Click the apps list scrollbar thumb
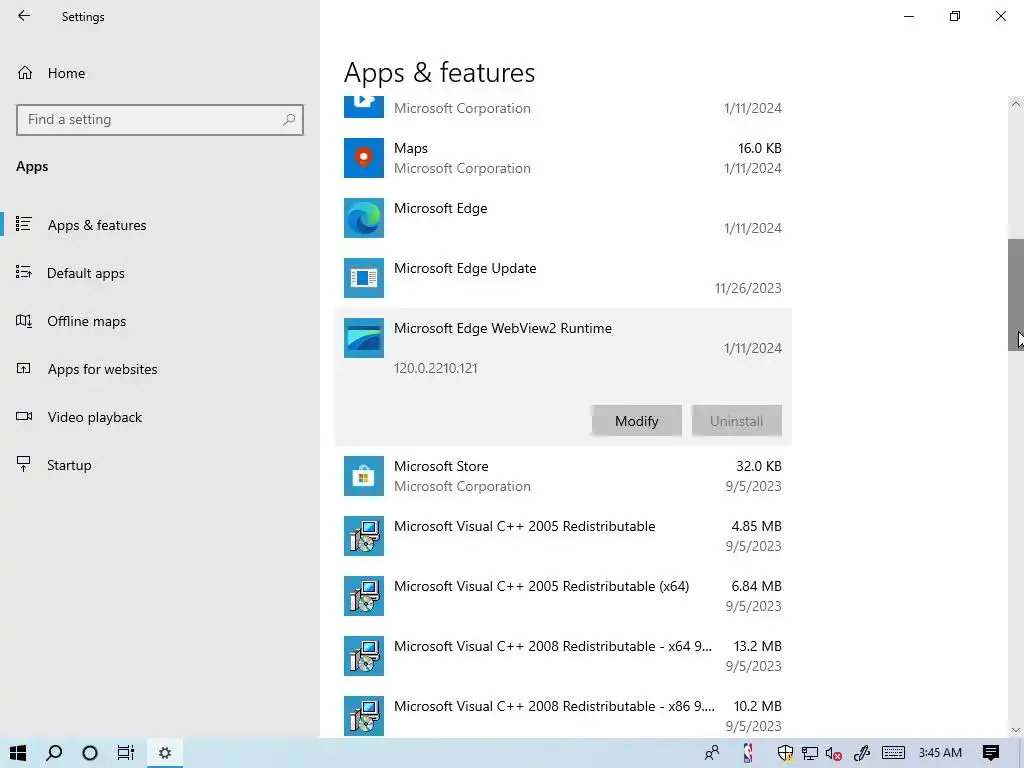This screenshot has height=768, width=1024. click(x=1016, y=295)
